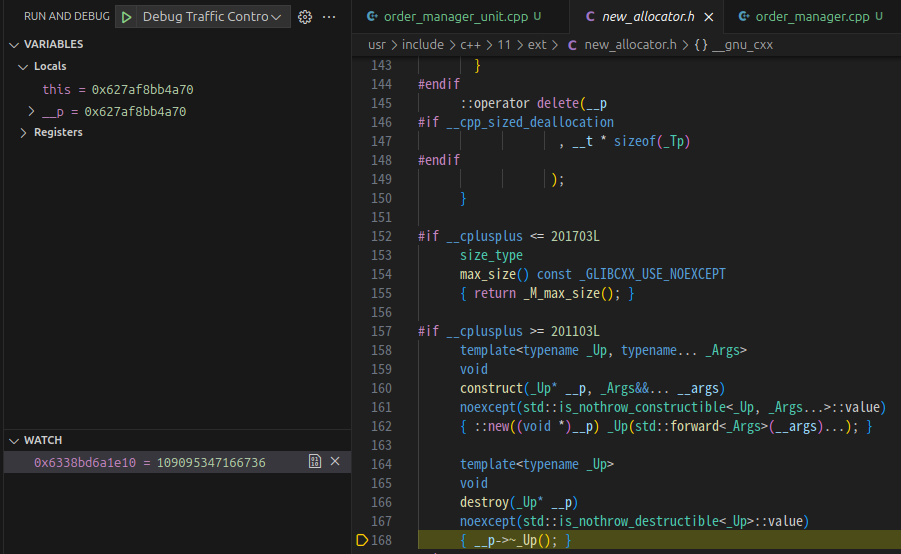Click new_allocator.h breadcrumb file segment

tap(630, 45)
